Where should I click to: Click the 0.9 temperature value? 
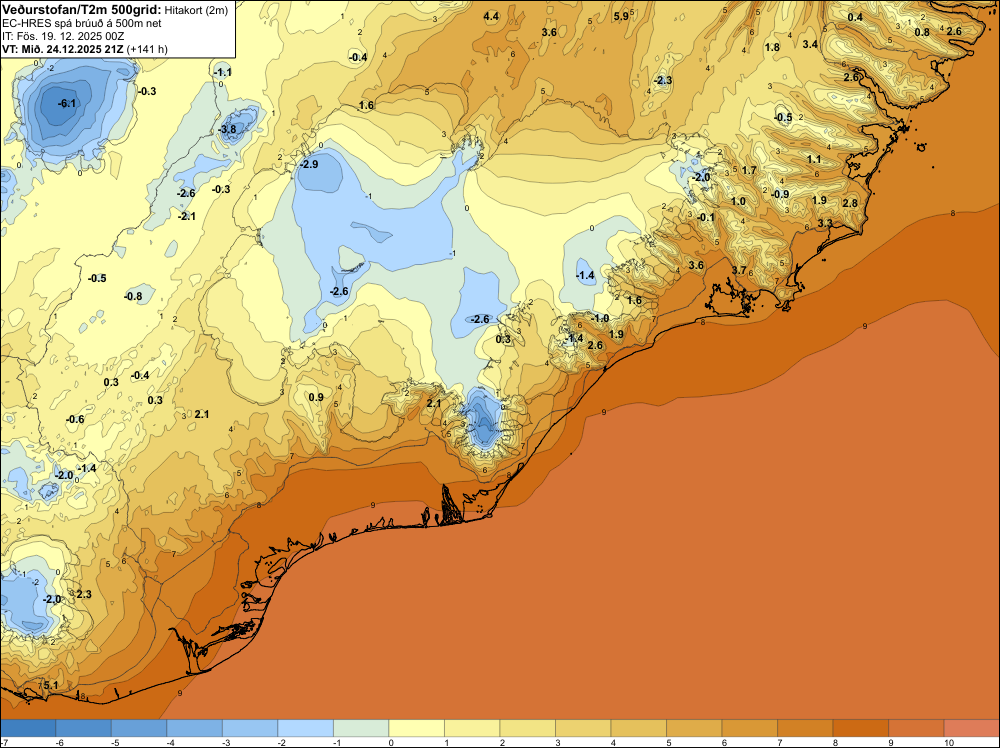pos(316,398)
